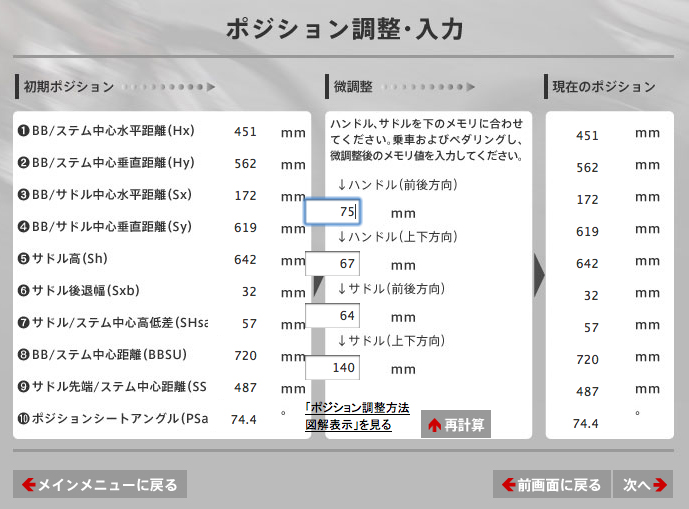The image size is (689, 509).
Task: Select the BB/ステム中心距離(BBSU) row label
Action: point(102,355)
